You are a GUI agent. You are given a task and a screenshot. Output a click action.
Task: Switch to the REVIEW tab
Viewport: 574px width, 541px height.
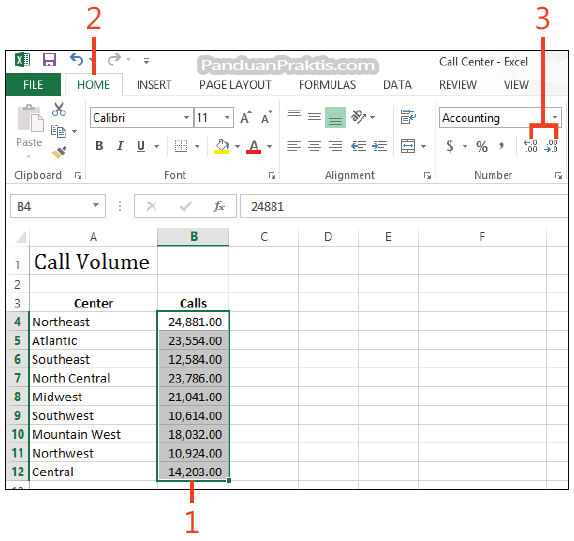tap(458, 85)
